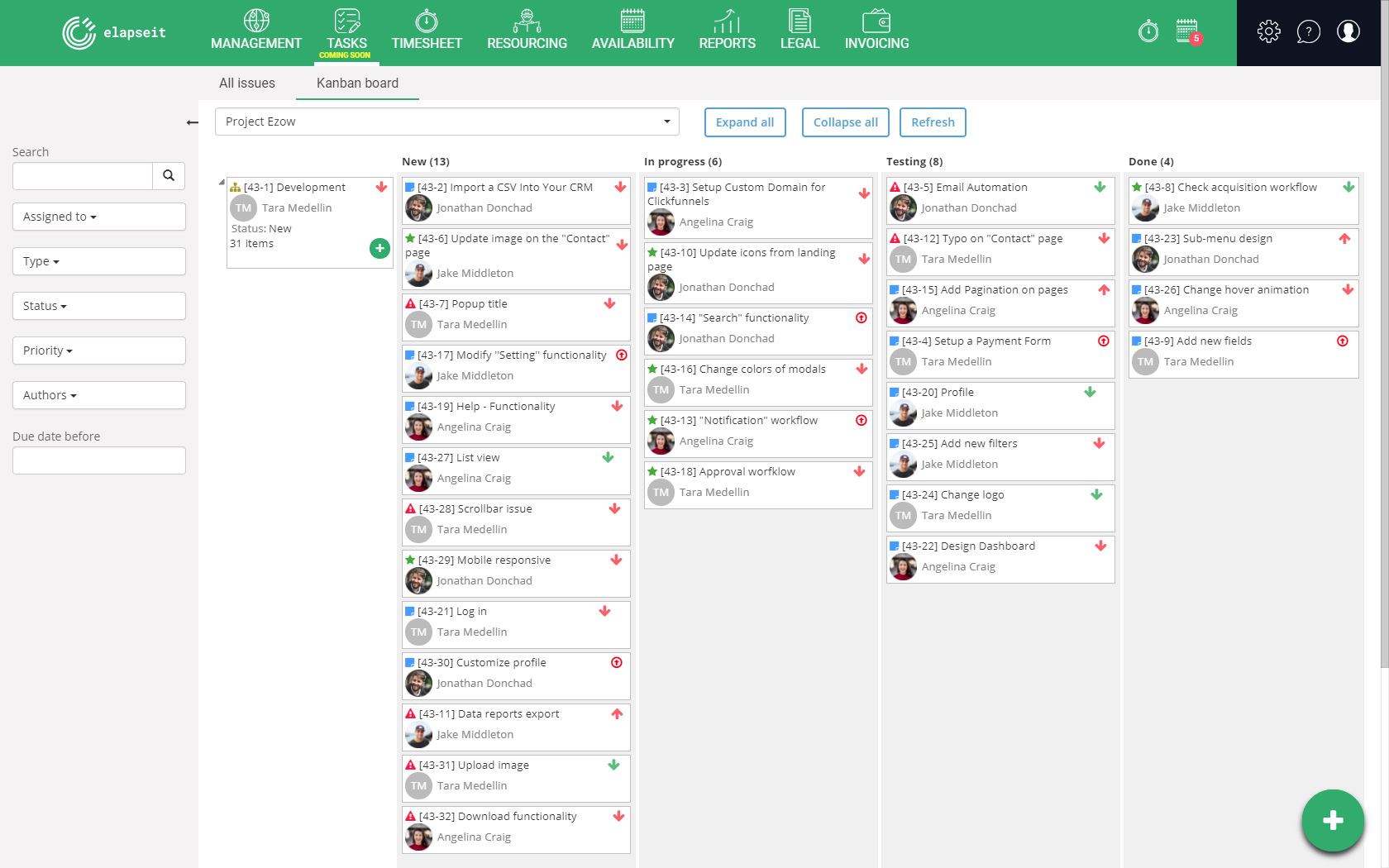Open the Status filter dropdown
This screenshot has height=868, width=1389.
(99, 306)
